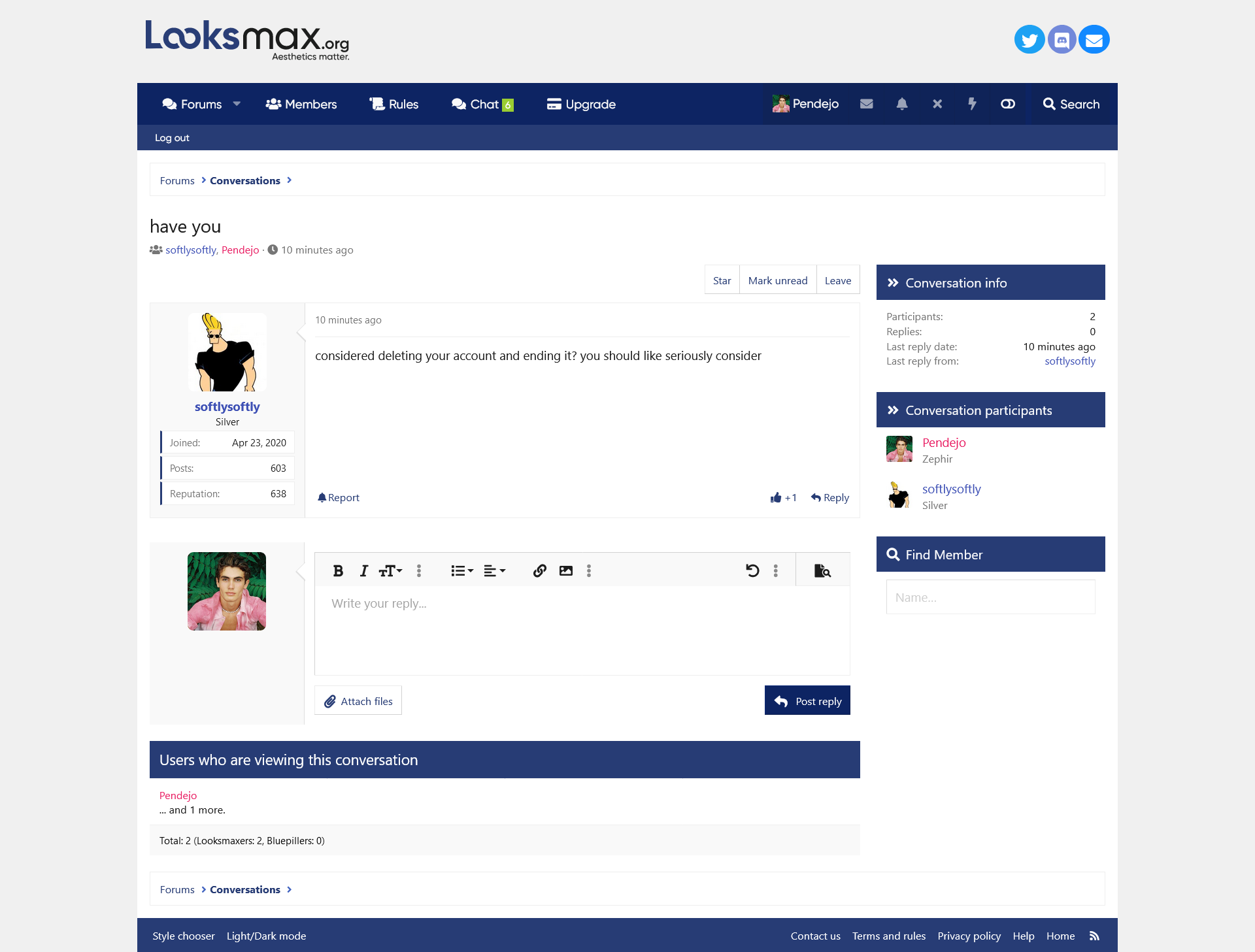Open the Pendejo account menu in navbar
Viewport: 1255px width, 952px height.
point(806,104)
